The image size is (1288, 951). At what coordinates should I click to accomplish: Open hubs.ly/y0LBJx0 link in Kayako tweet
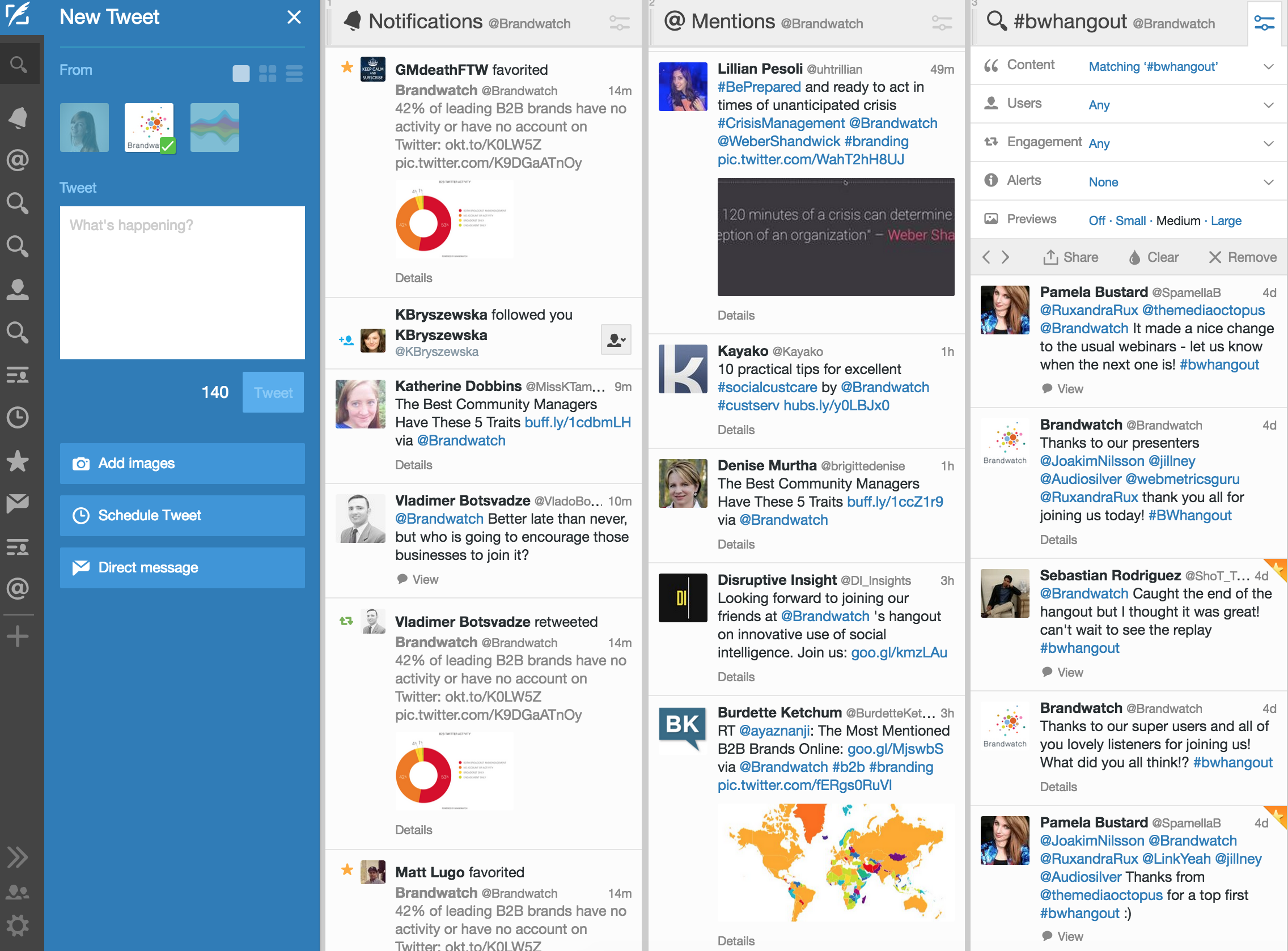pos(836,405)
